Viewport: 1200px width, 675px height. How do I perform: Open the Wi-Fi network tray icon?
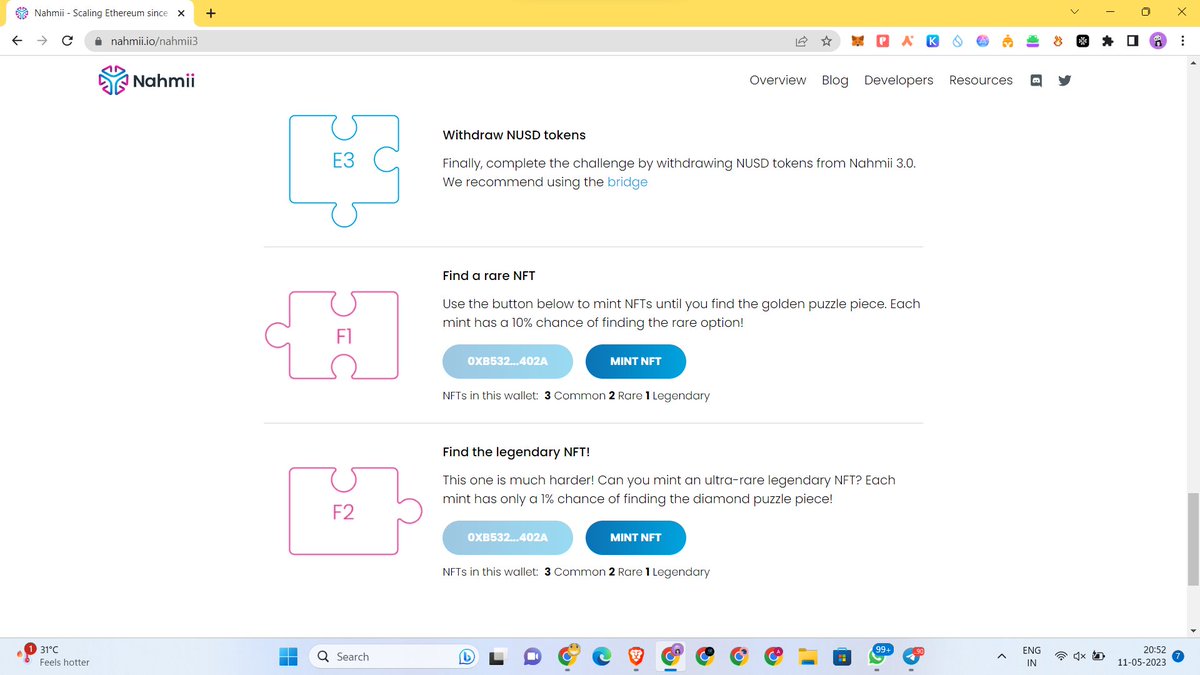(x=1061, y=656)
